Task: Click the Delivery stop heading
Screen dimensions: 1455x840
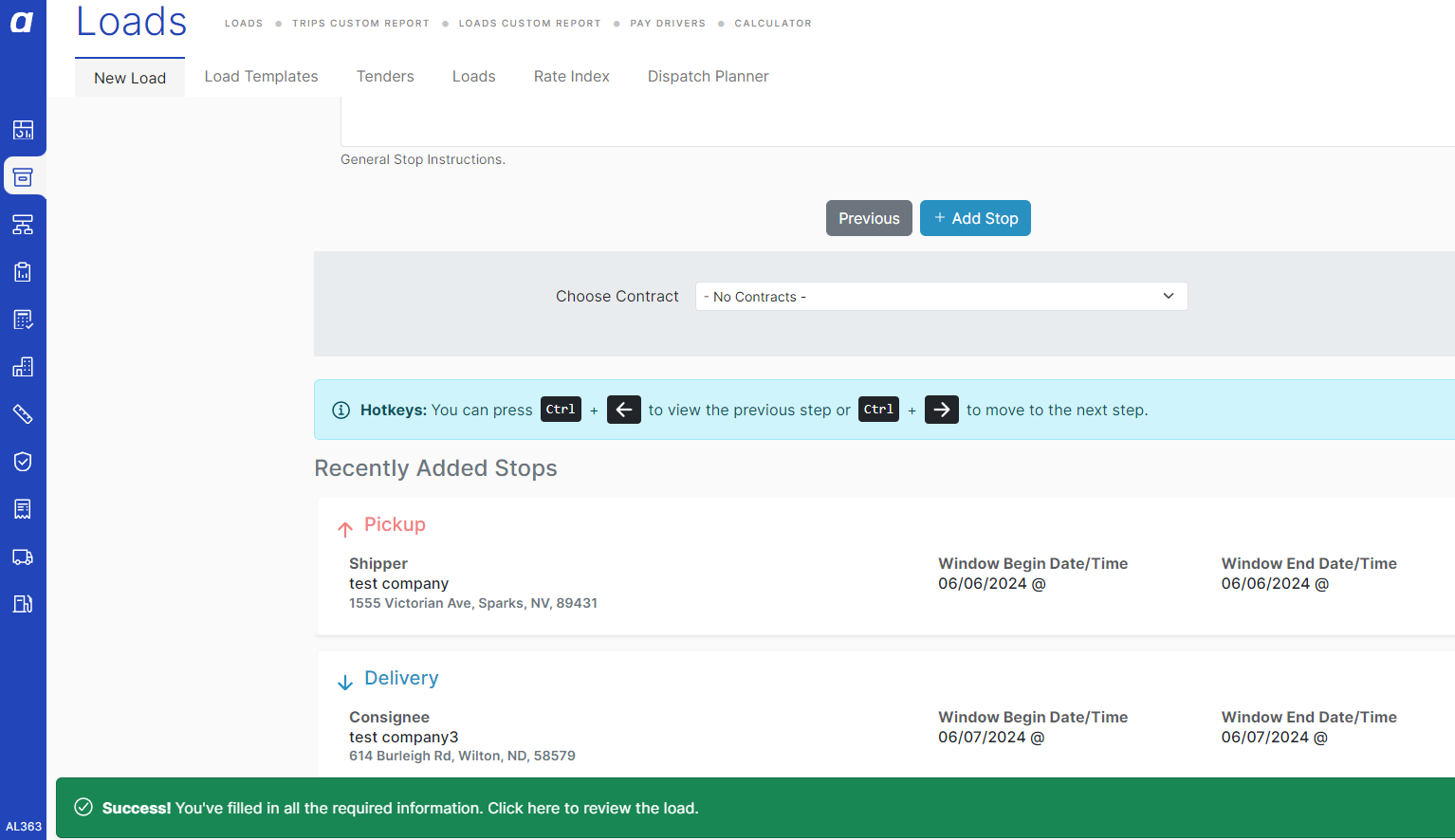Action: pyautogui.click(x=401, y=678)
